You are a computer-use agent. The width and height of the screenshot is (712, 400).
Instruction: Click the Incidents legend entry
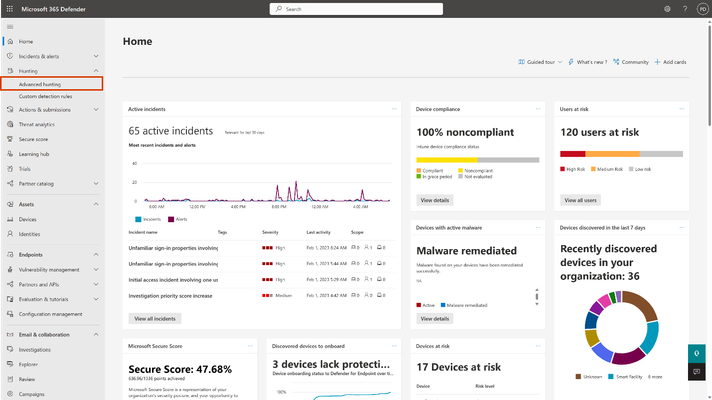(148, 219)
